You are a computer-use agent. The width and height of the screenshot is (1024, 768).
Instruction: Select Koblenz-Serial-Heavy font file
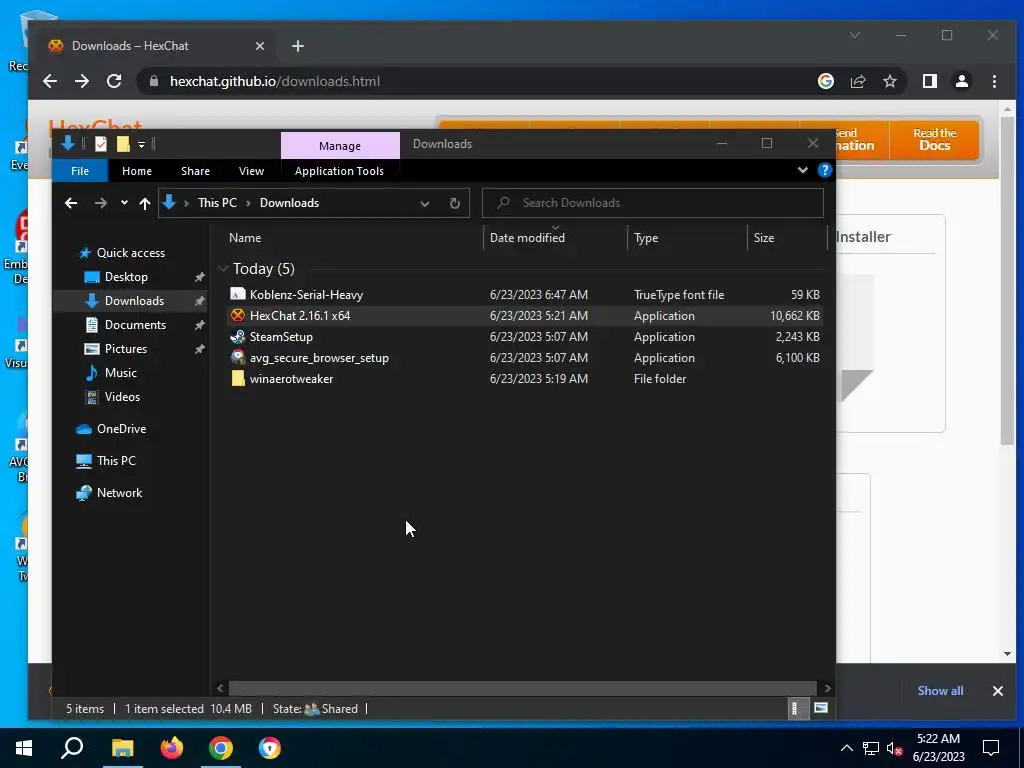524,295
